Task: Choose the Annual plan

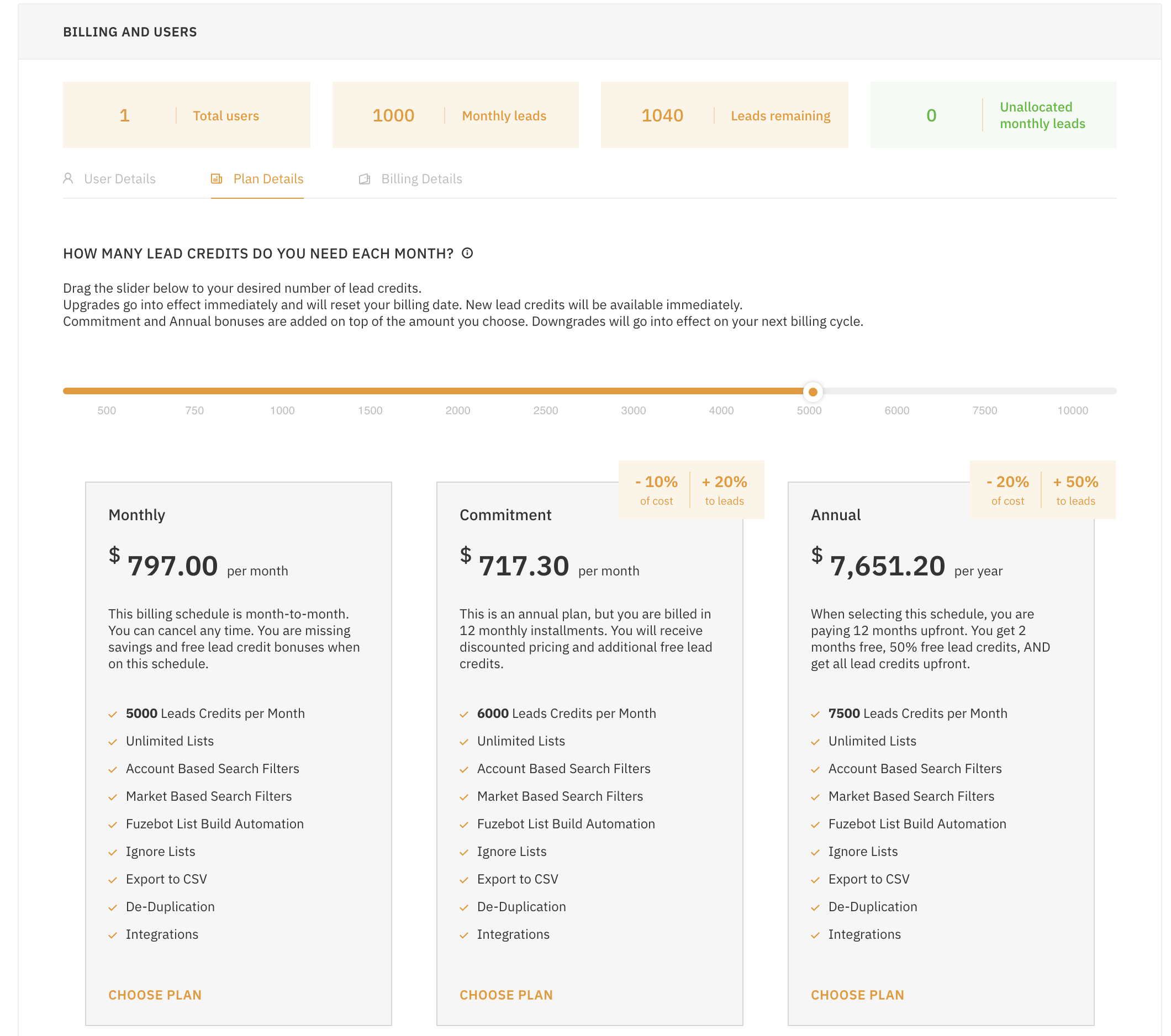Action: click(x=857, y=995)
